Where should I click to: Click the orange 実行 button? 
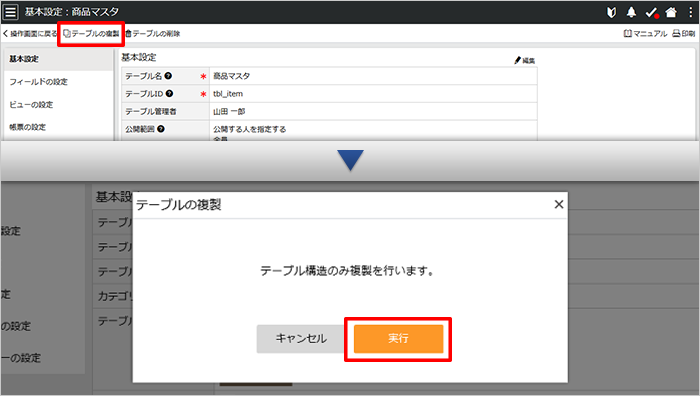[398, 339]
